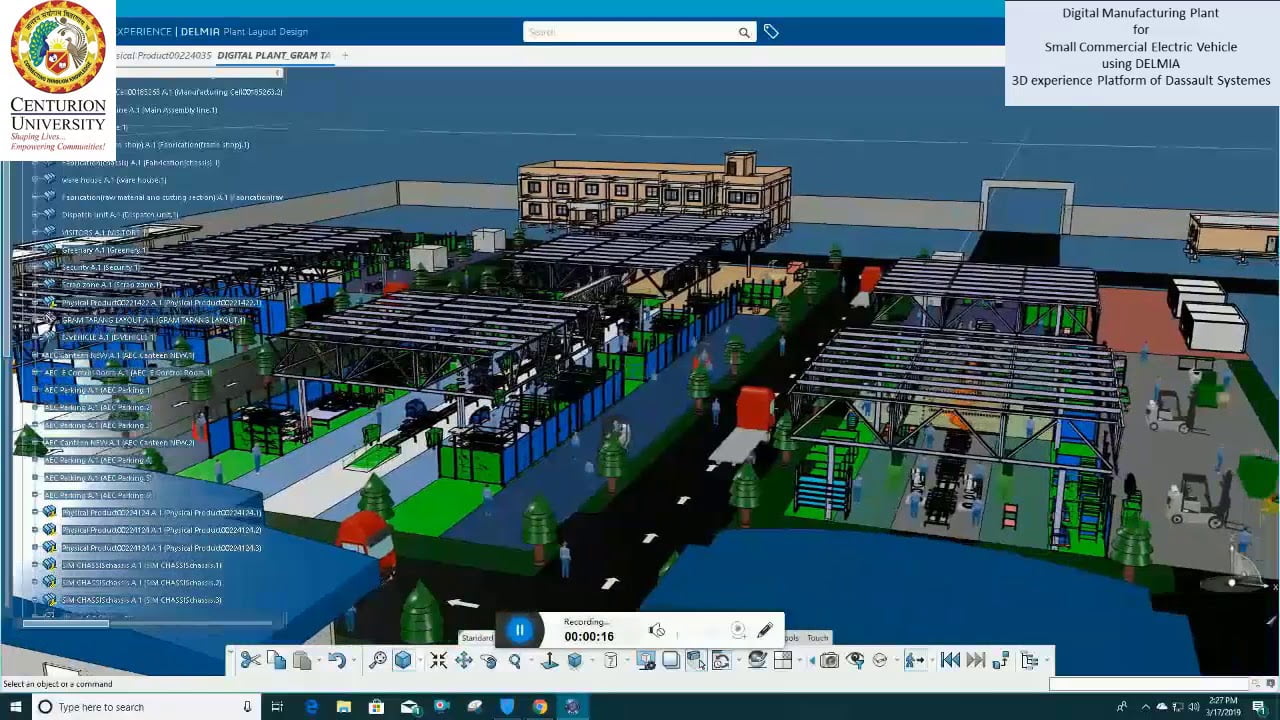1280x720 pixels.
Task: Pause the screen recording
Action: (x=519, y=630)
